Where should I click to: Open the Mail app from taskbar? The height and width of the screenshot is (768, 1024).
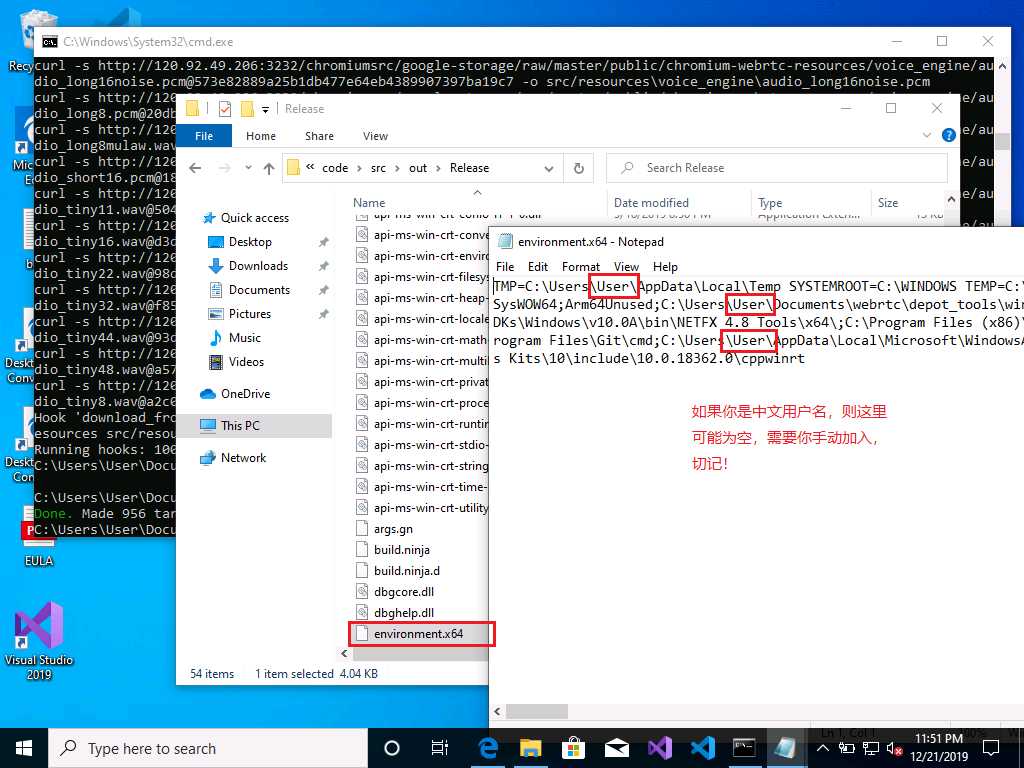pos(616,748)
